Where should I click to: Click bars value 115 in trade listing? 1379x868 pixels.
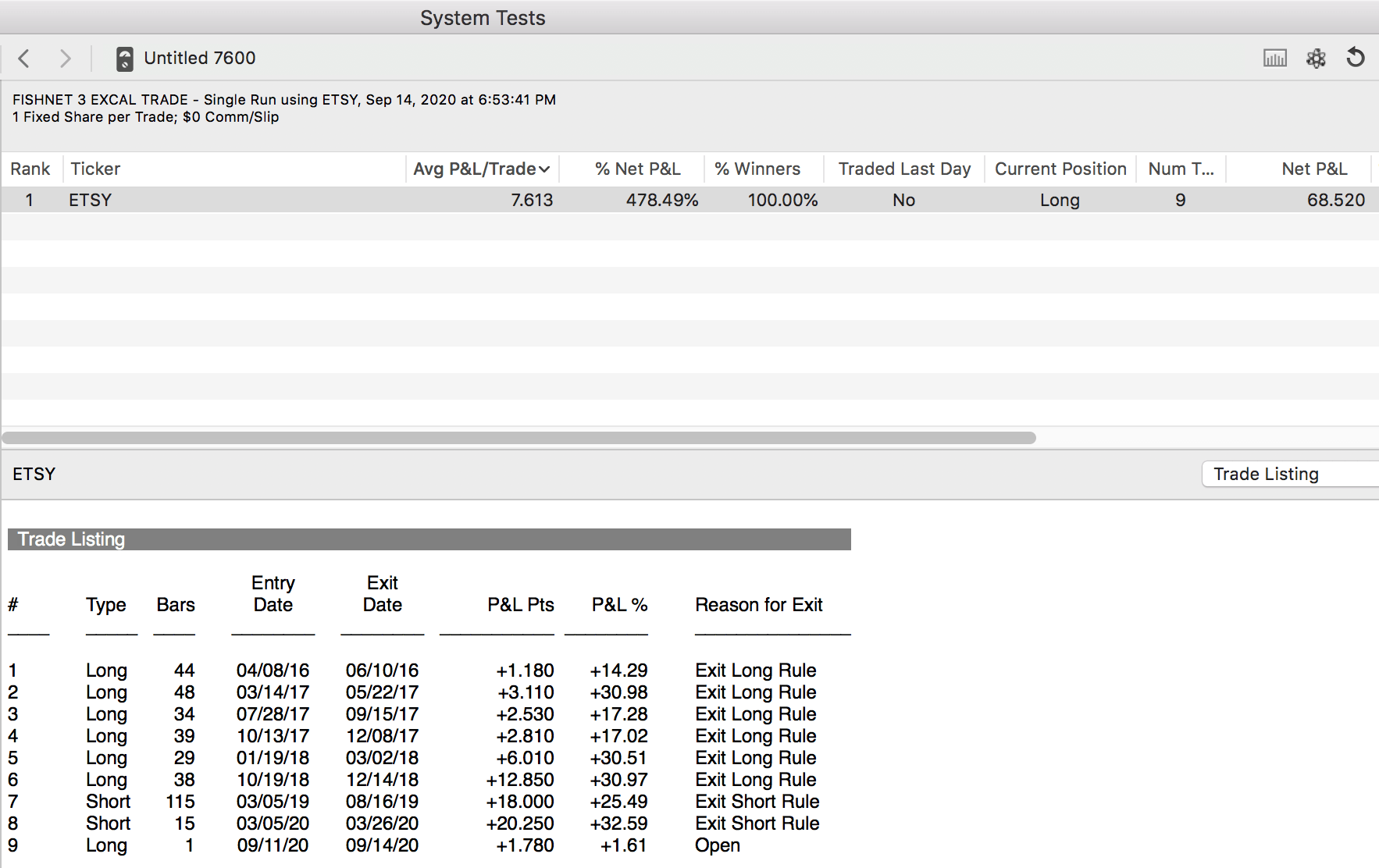[180, 802]
